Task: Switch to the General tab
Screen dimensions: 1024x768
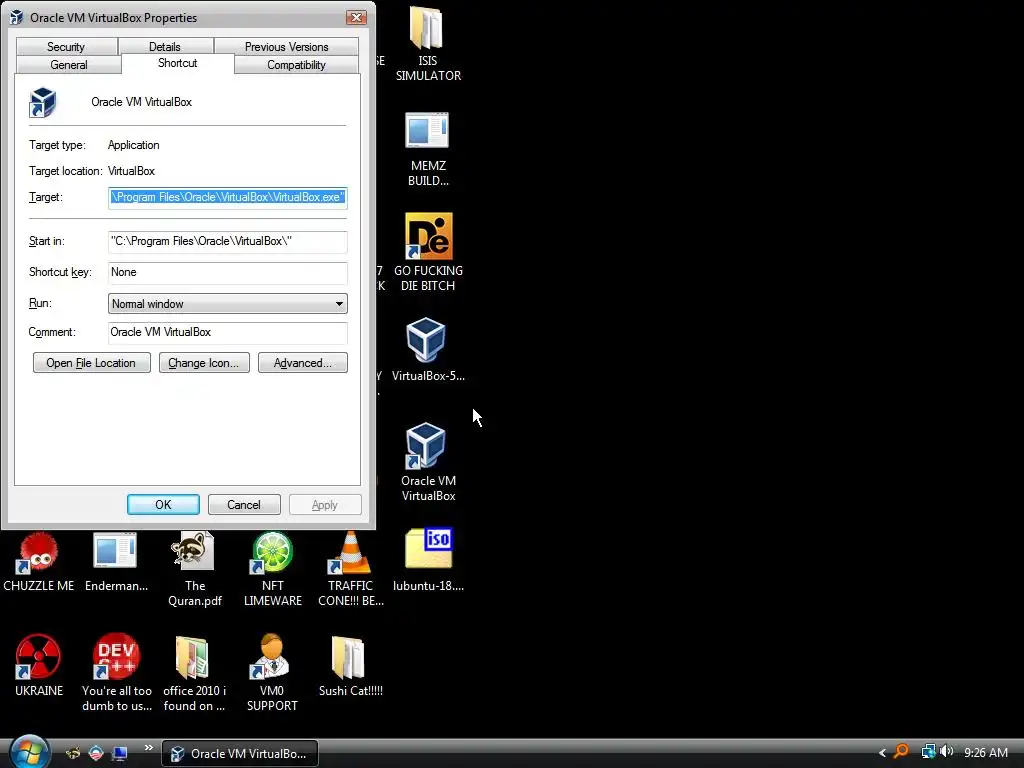Action: (x=69, y=65)
